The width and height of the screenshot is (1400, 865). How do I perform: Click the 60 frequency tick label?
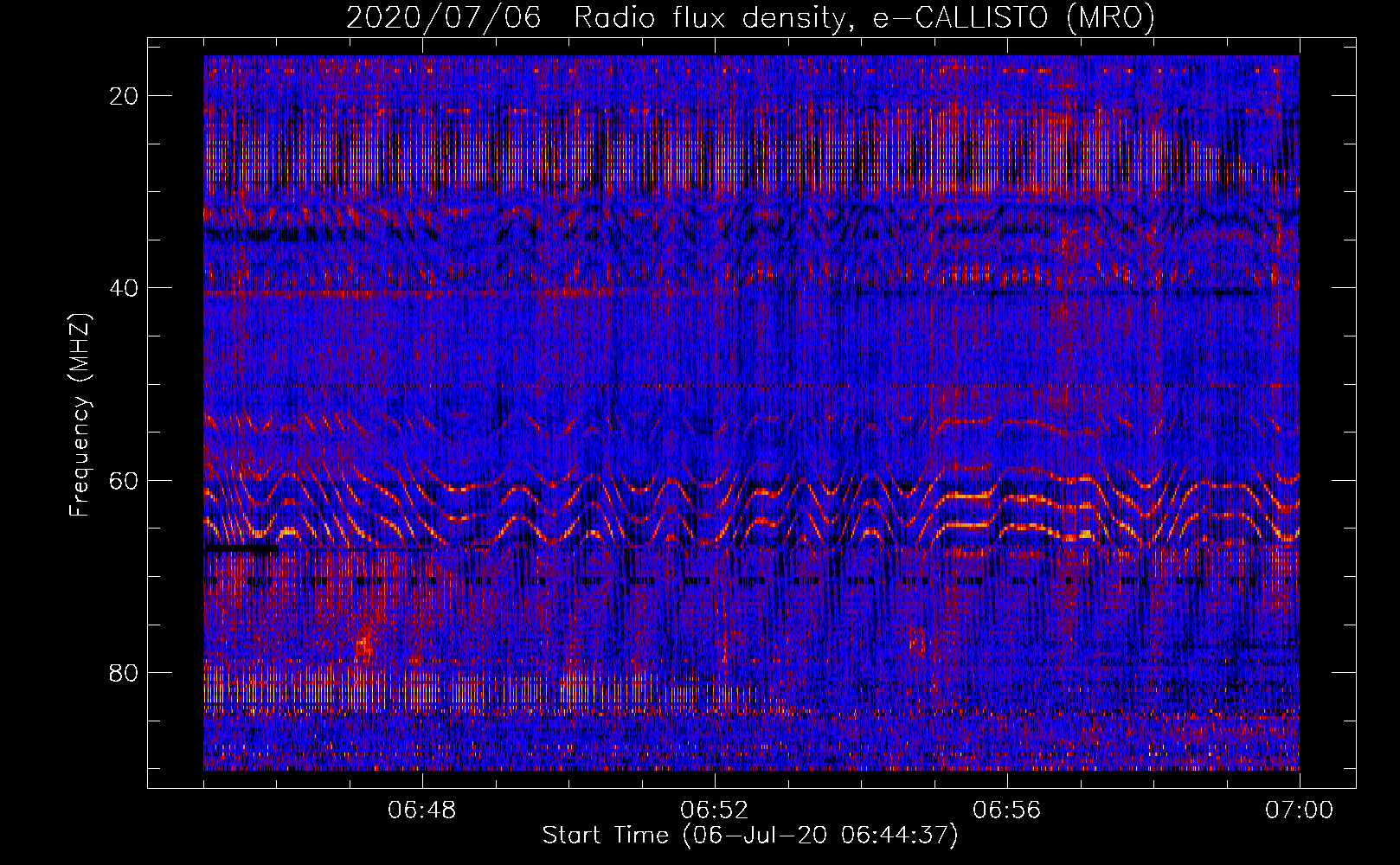(125, 480)
